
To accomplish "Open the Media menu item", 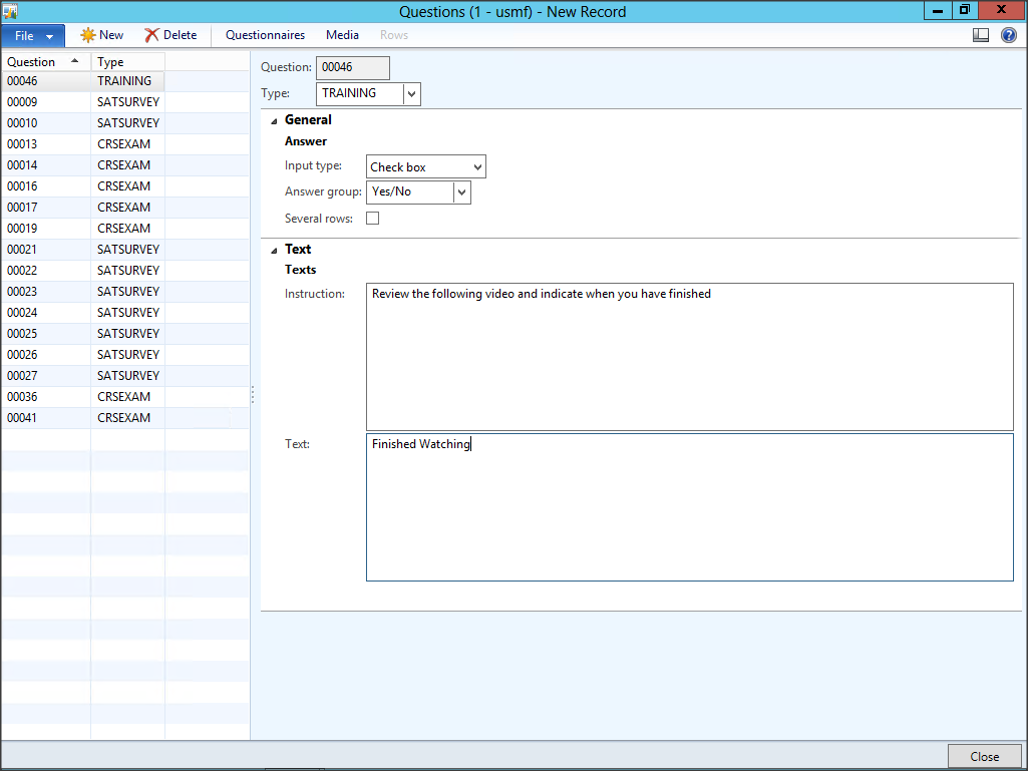I will tap(342, 35).
